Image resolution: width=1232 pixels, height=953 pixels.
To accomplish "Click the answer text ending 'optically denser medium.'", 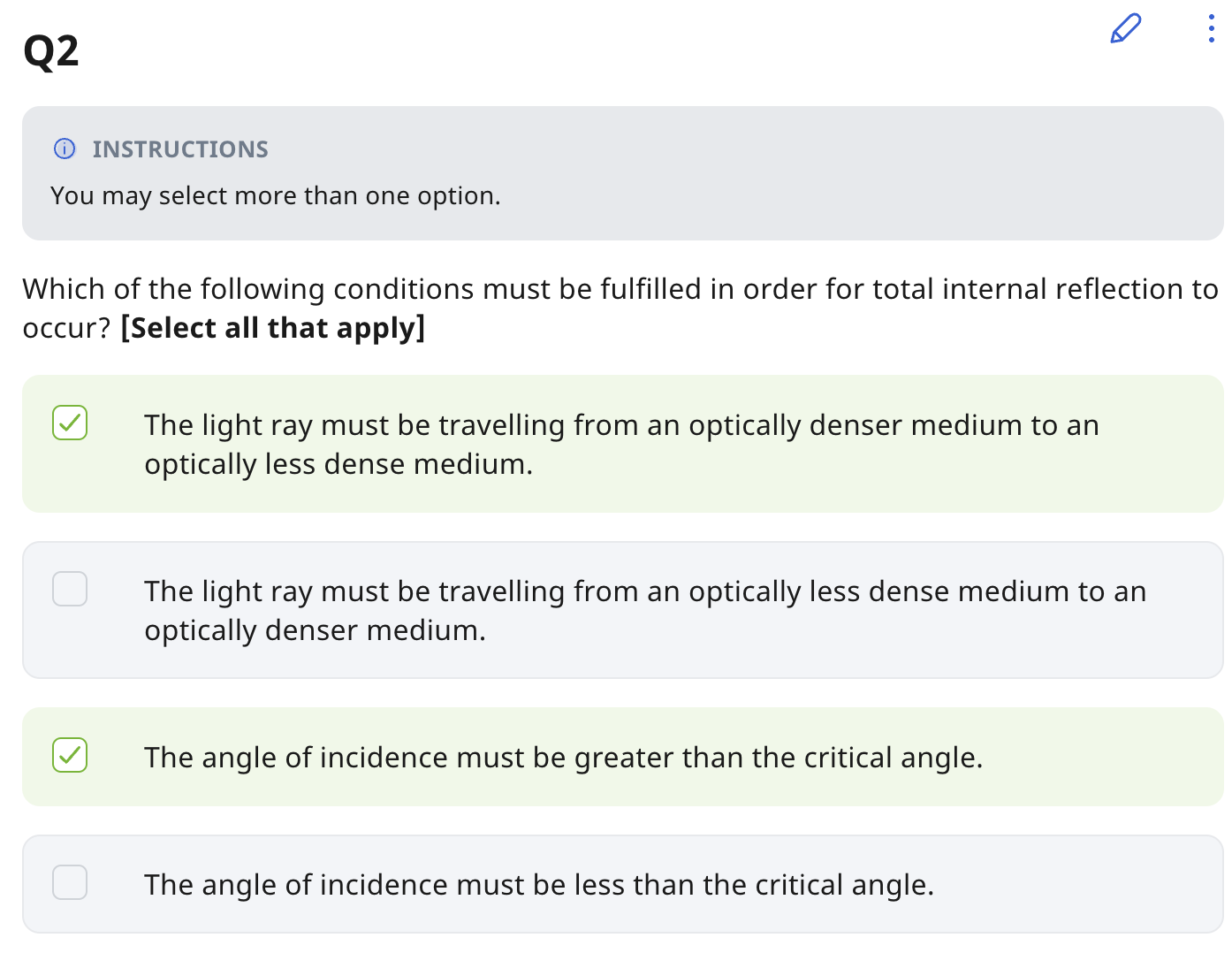I will click(644, 610).
